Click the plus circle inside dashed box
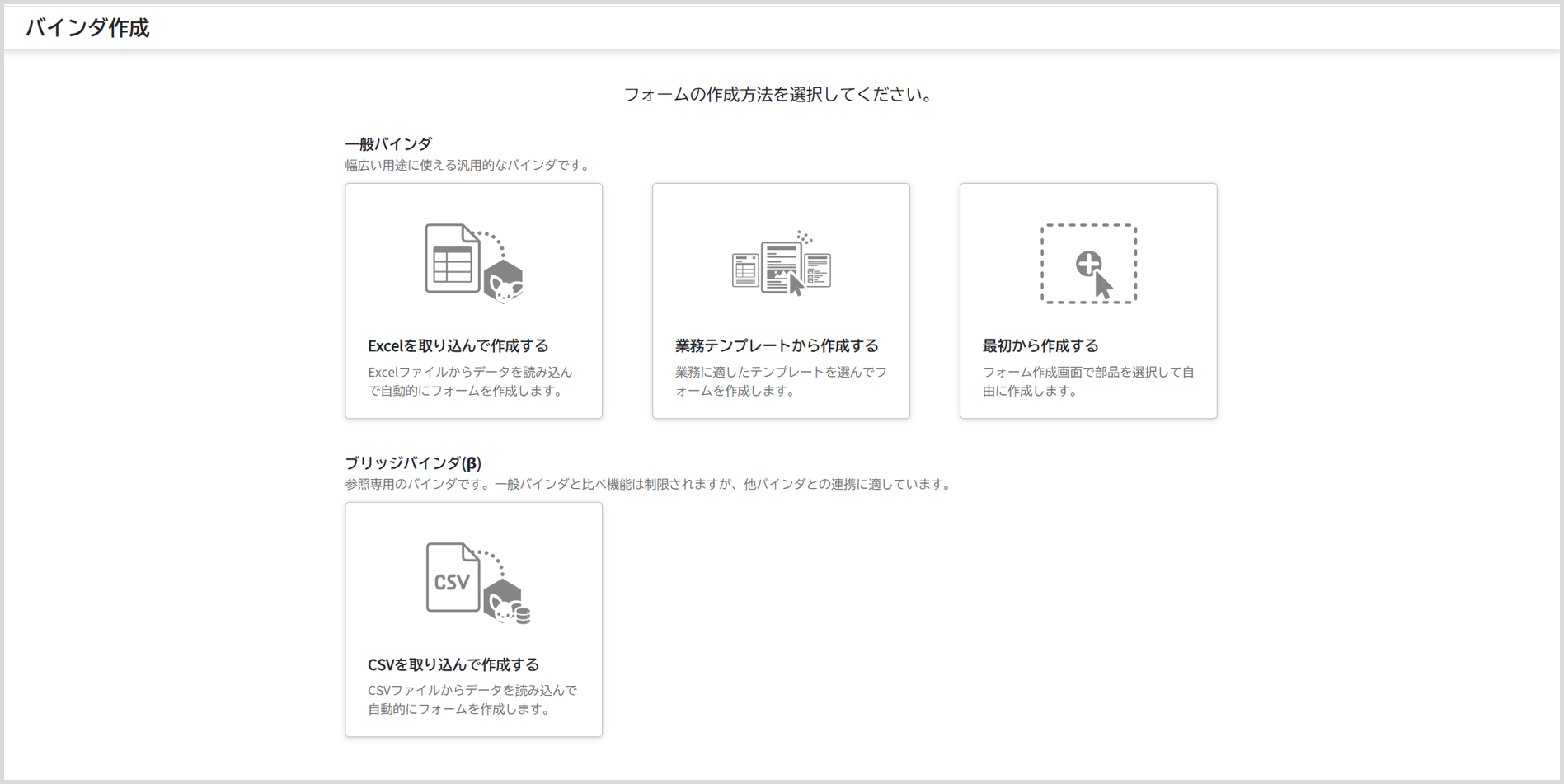 click(1087, 264)
